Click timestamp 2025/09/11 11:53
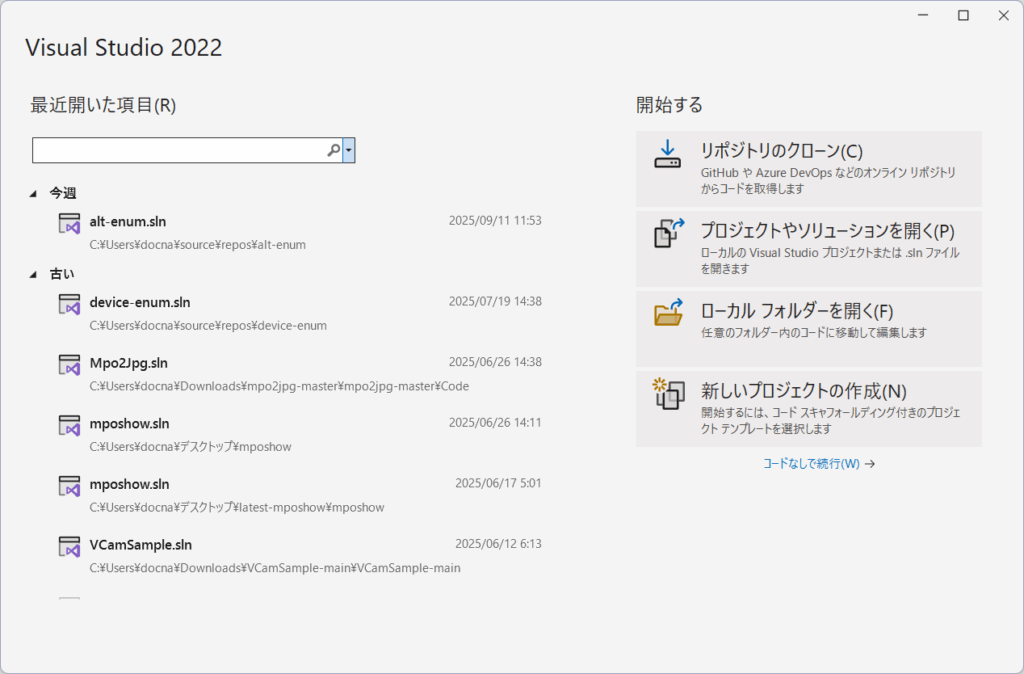Image resolution: width=1024 pixels, height=674 pixels. pyautogui.click(x=495, y=221)
